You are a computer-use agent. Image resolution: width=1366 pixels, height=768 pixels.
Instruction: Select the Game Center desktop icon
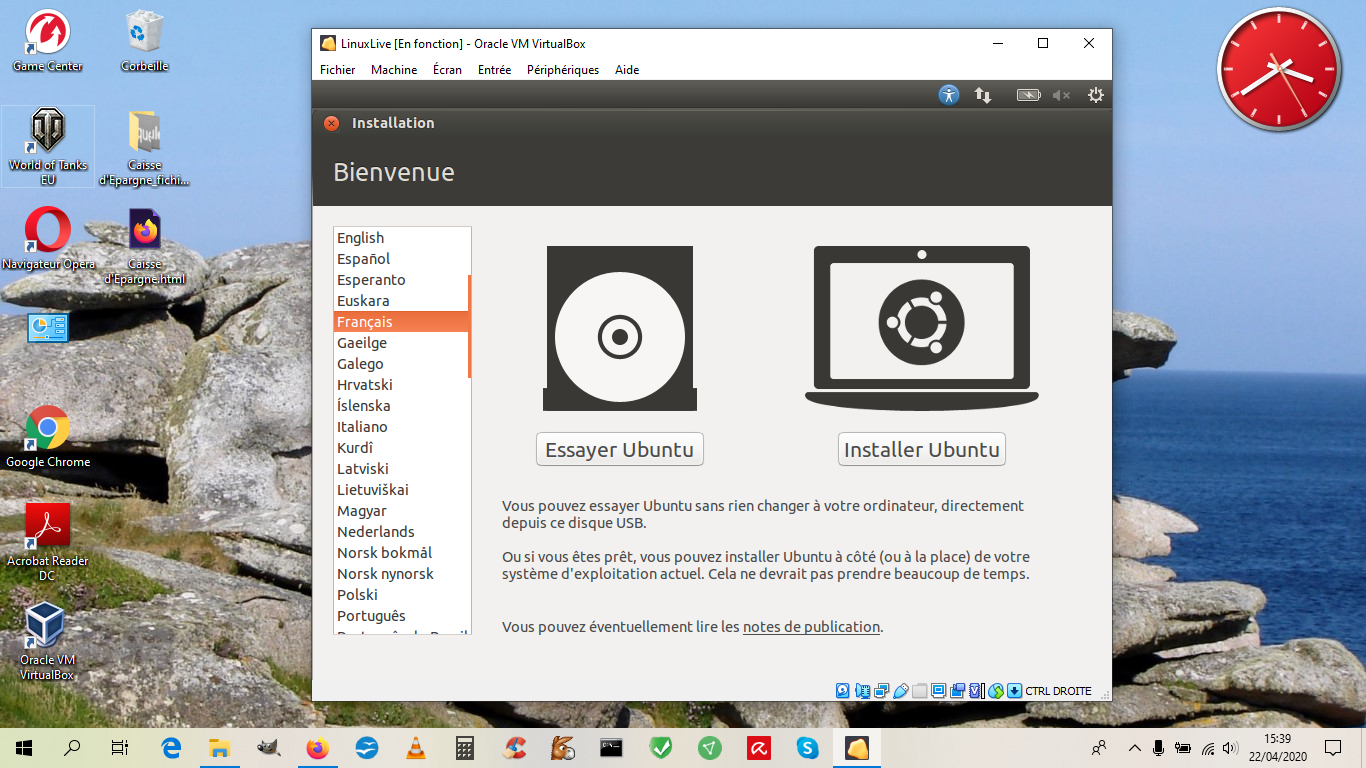47,41
